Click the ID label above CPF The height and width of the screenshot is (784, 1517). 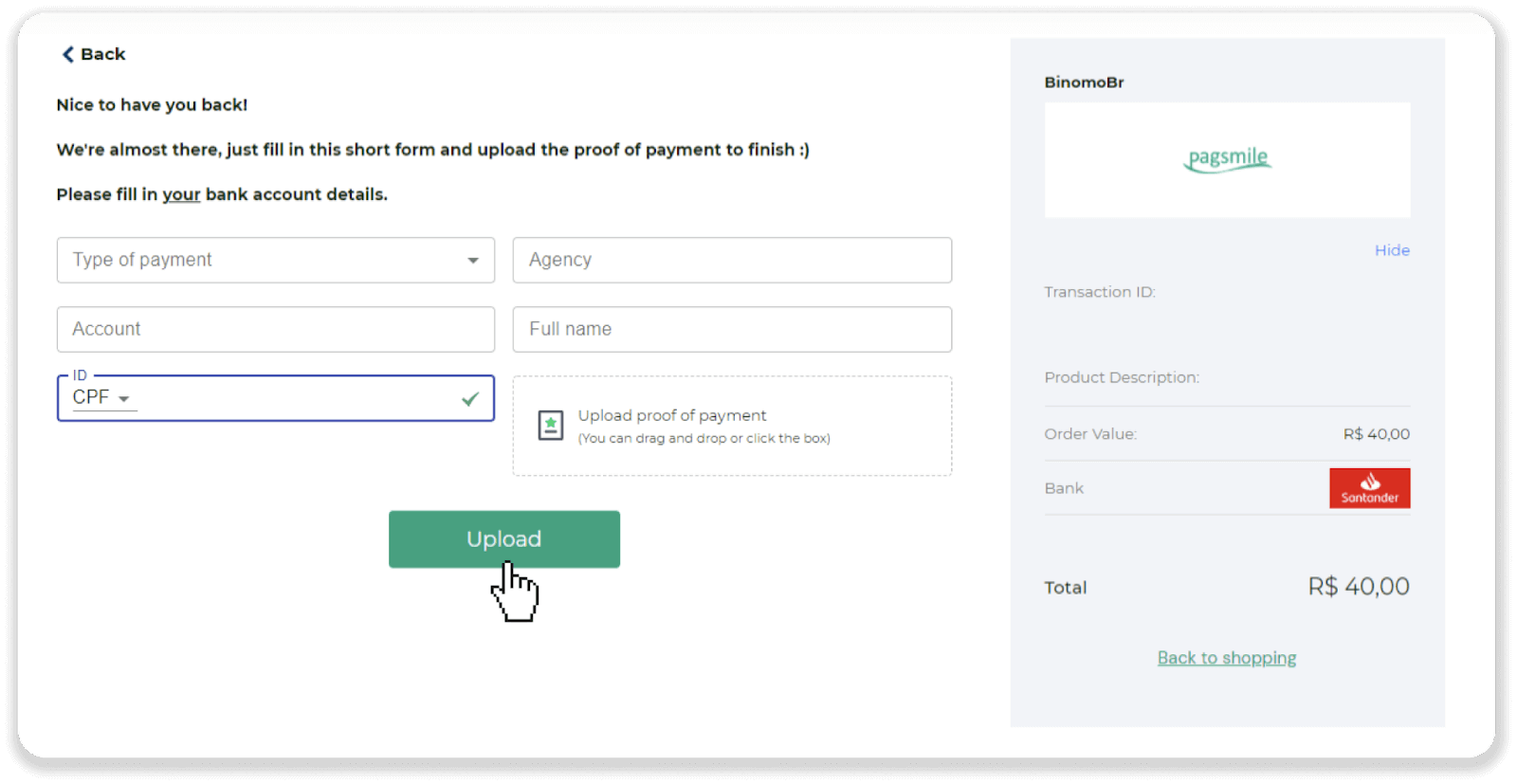[x=79, y=375]
